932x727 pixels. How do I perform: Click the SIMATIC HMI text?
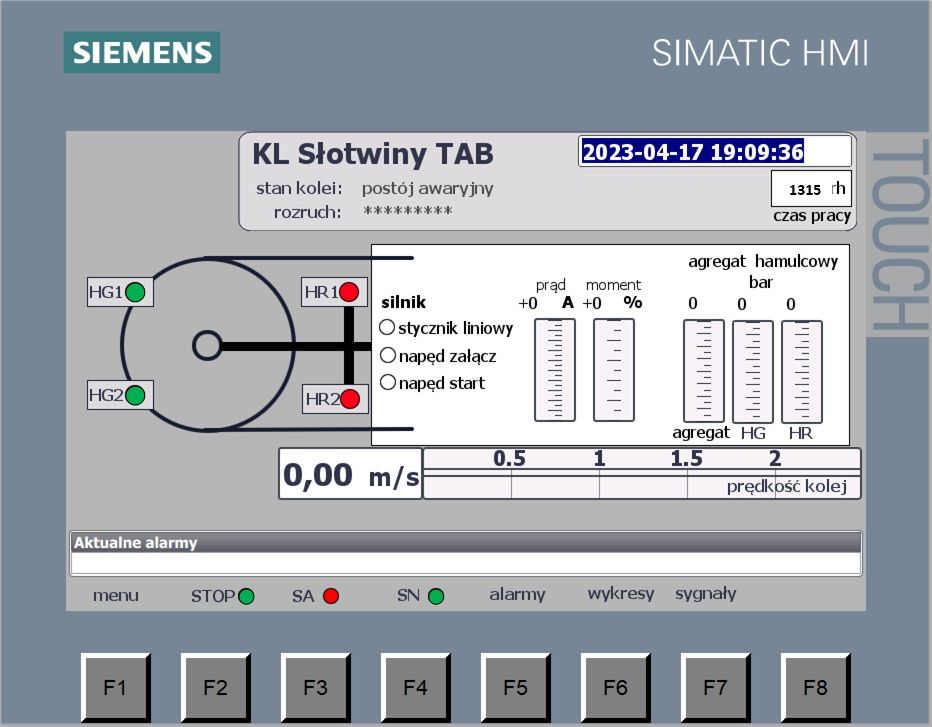point(760,53)
